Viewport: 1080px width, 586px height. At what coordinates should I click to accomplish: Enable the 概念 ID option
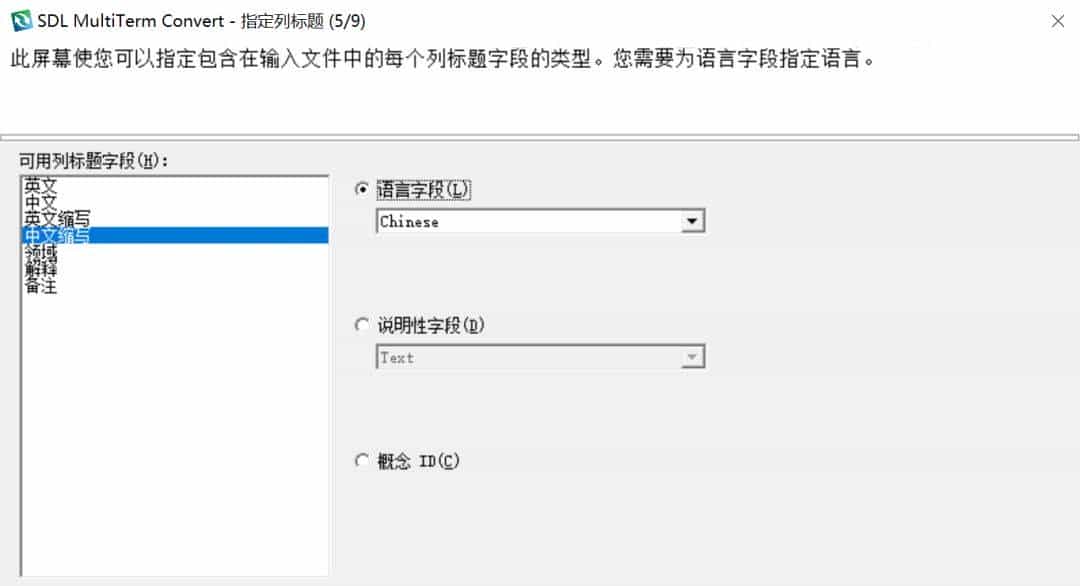pyautogui.click(x=361, y=460)
